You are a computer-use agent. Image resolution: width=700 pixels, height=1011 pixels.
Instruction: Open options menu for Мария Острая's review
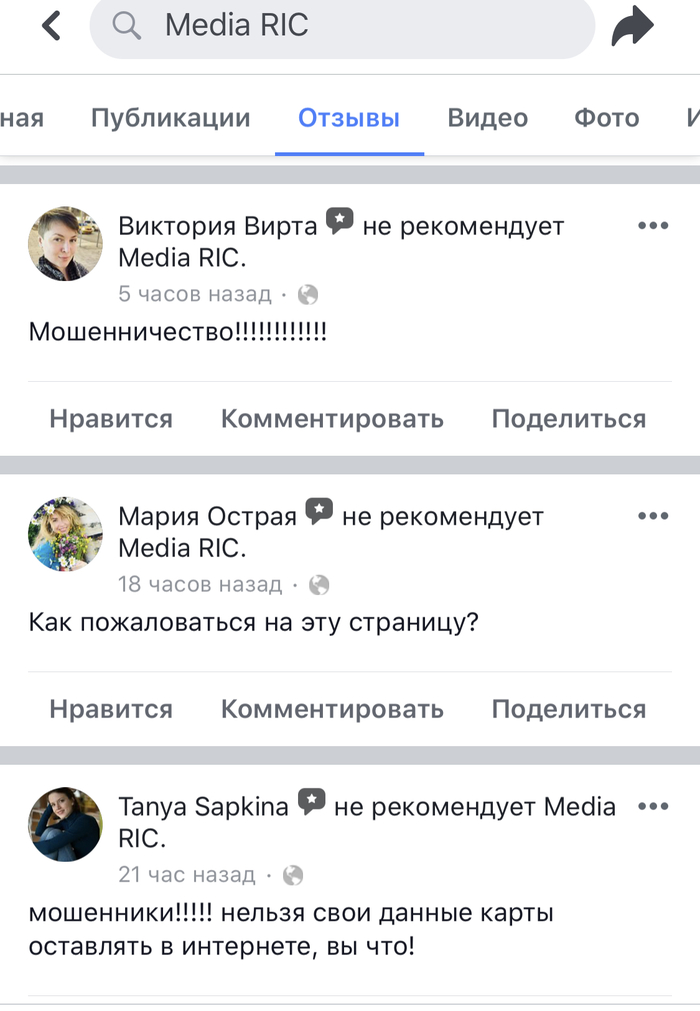652,516
